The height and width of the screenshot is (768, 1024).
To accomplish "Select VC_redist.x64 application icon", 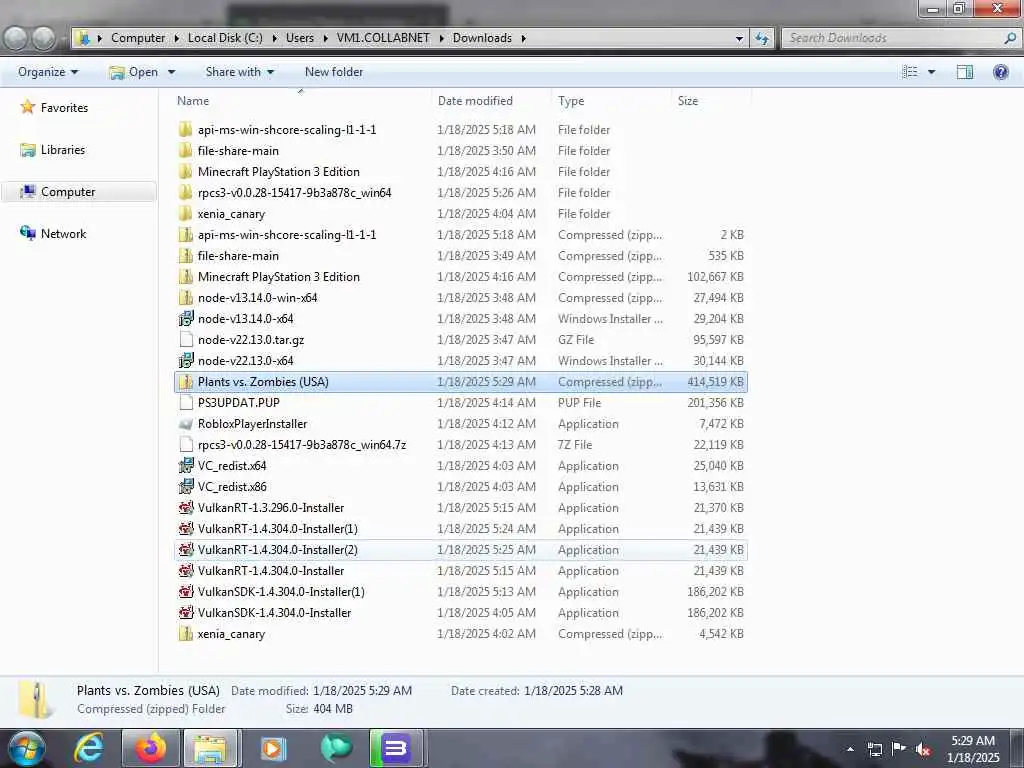I will tap(186, 466).
